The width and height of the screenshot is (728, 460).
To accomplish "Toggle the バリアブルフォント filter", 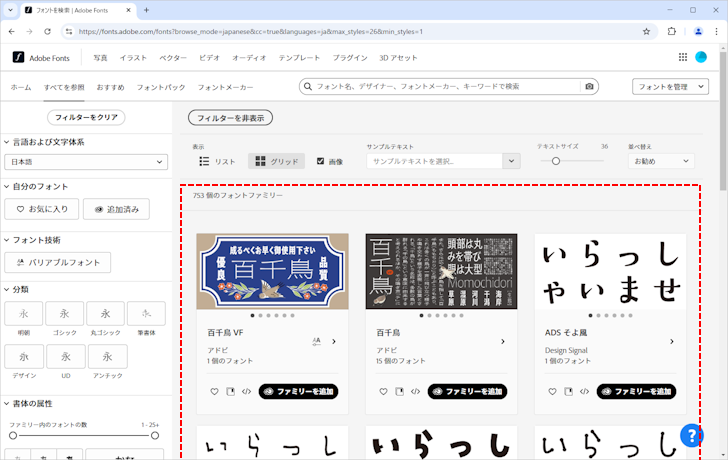I will [x=58, y=262].
